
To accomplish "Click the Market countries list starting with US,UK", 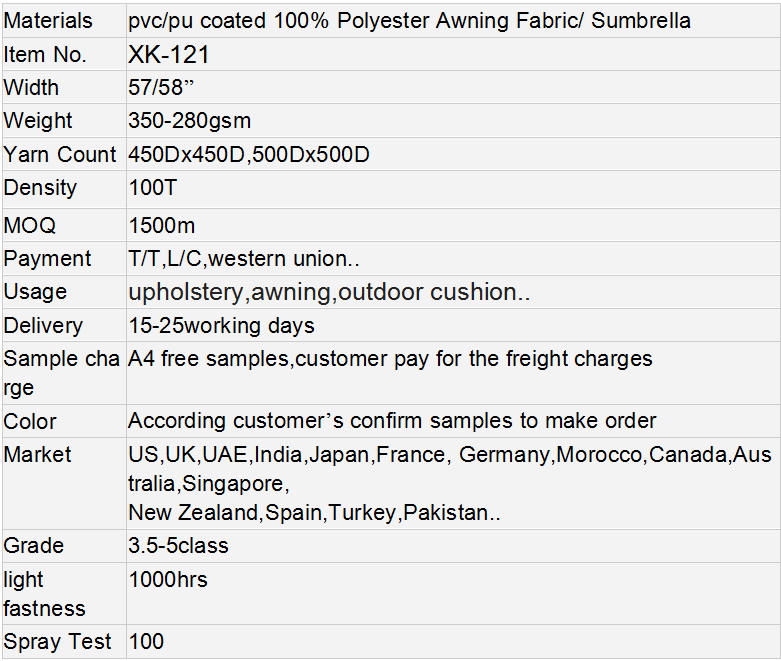I will 449,455.
